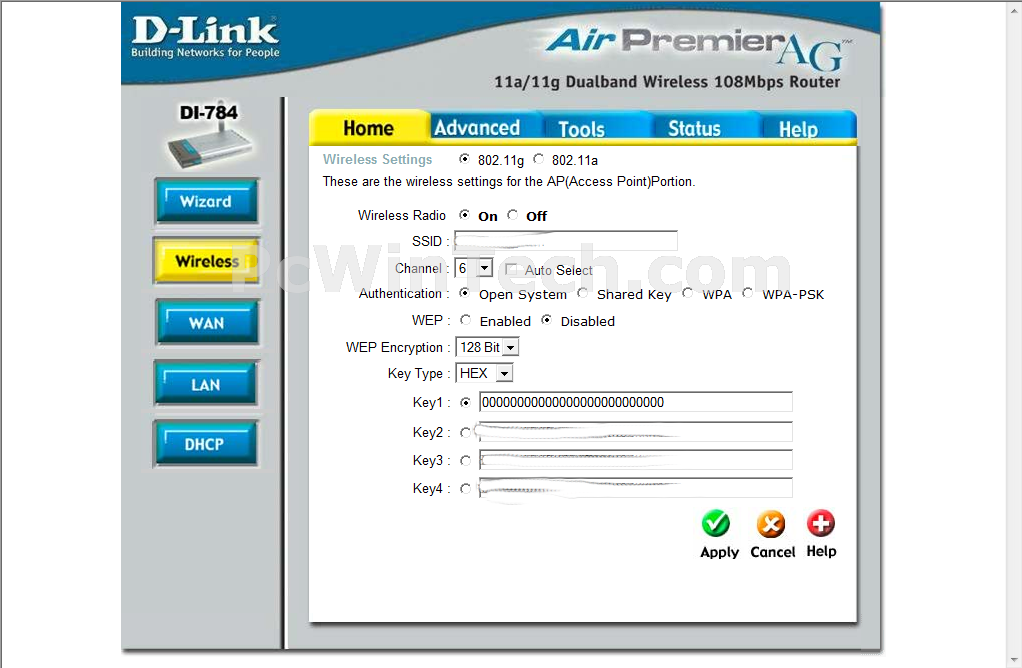Select Key2 as the active key
This screenshot has height=668, width=1022.
(x=465, y=433)
